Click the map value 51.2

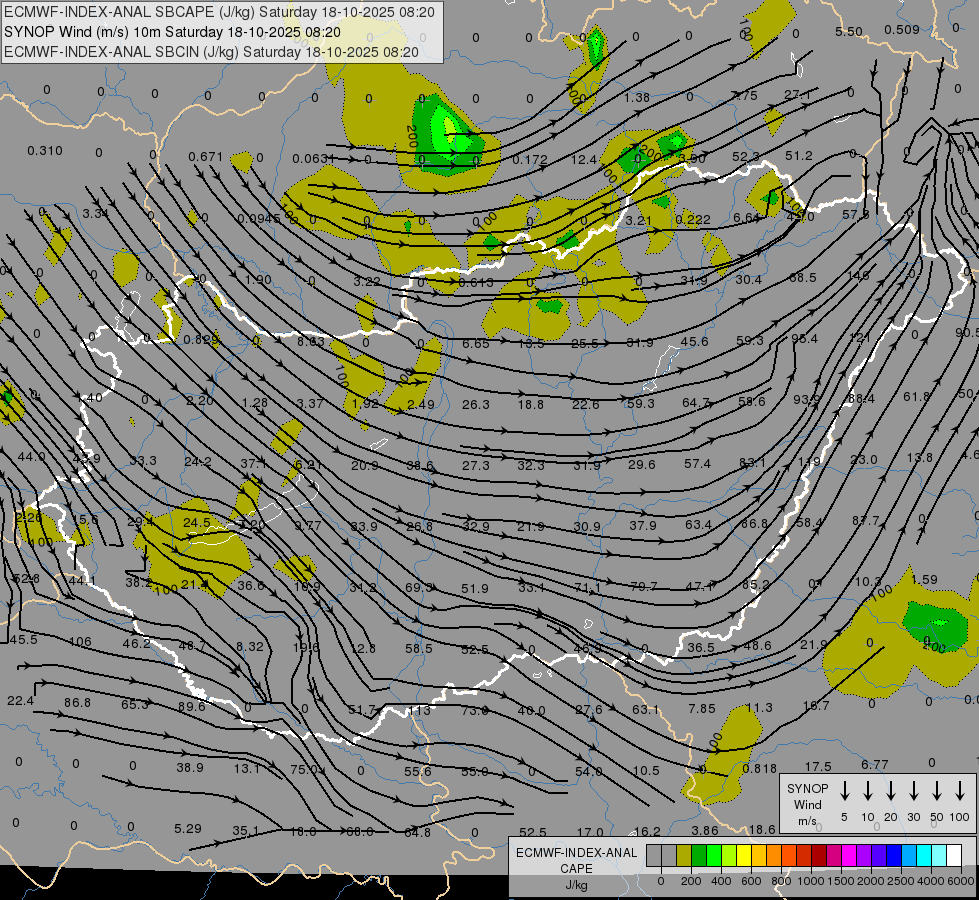point(799,156)
